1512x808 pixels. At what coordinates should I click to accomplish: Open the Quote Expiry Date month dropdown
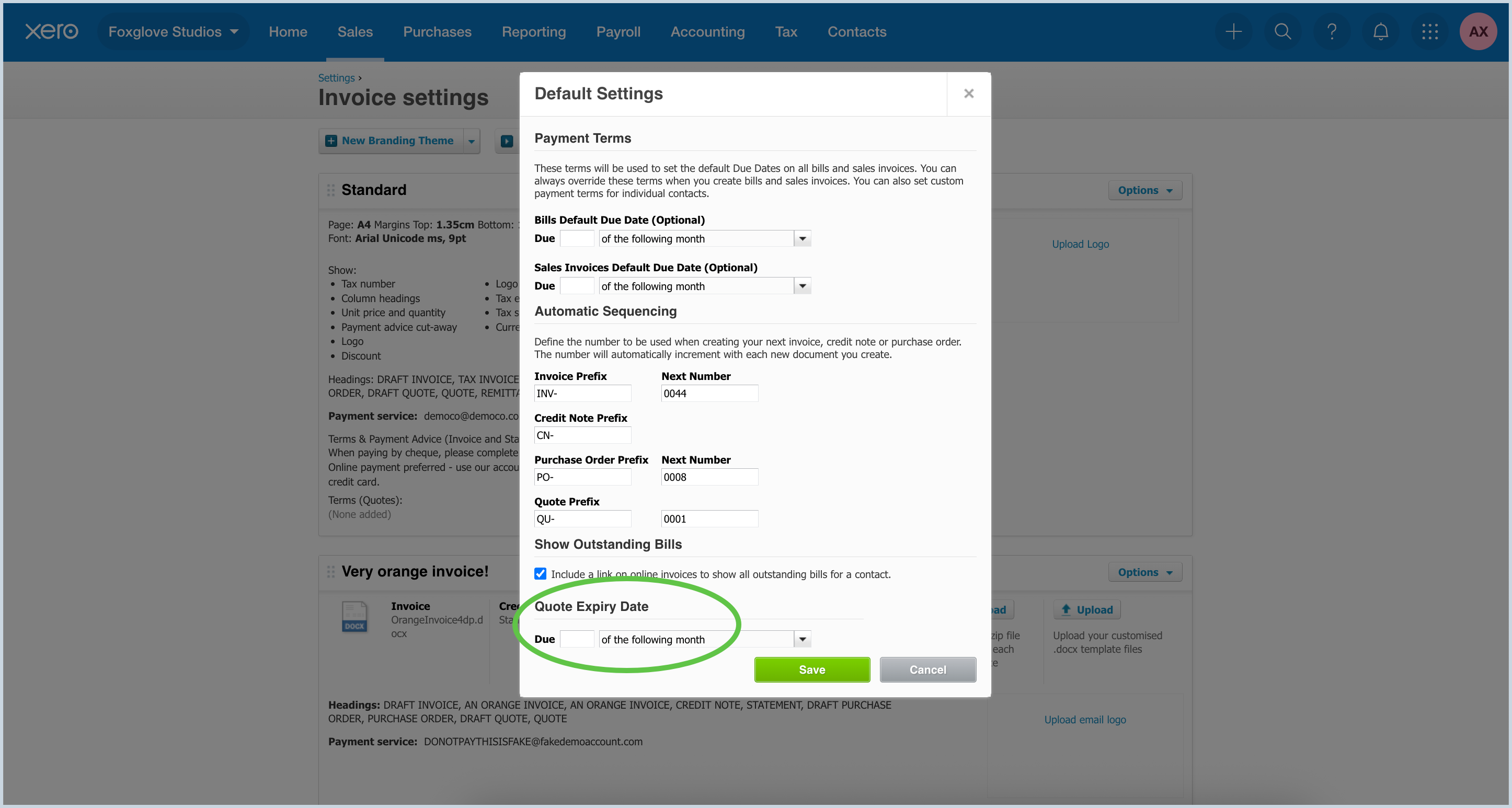802,639
